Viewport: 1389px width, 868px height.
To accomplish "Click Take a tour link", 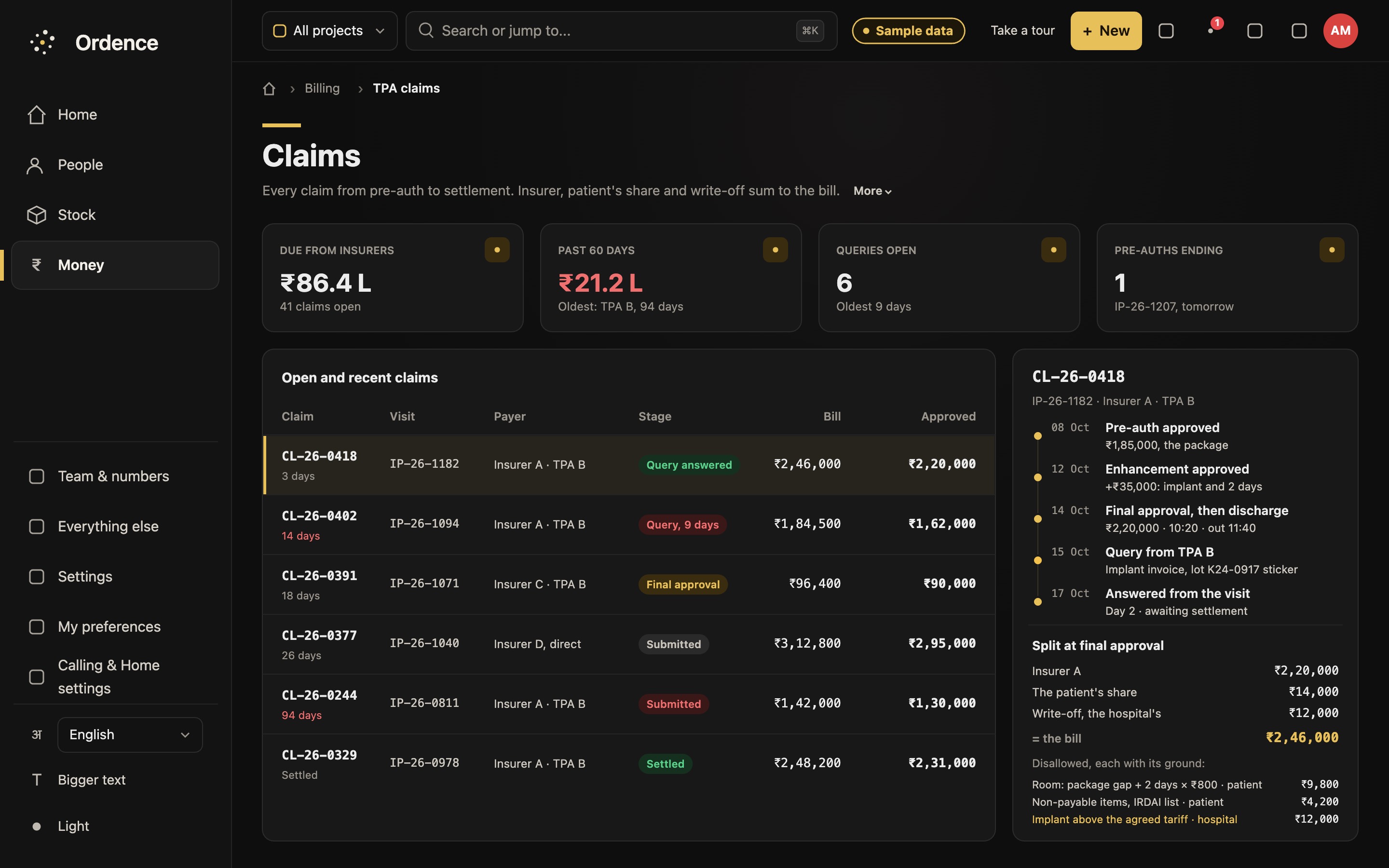I will [x=1022, y=30].
